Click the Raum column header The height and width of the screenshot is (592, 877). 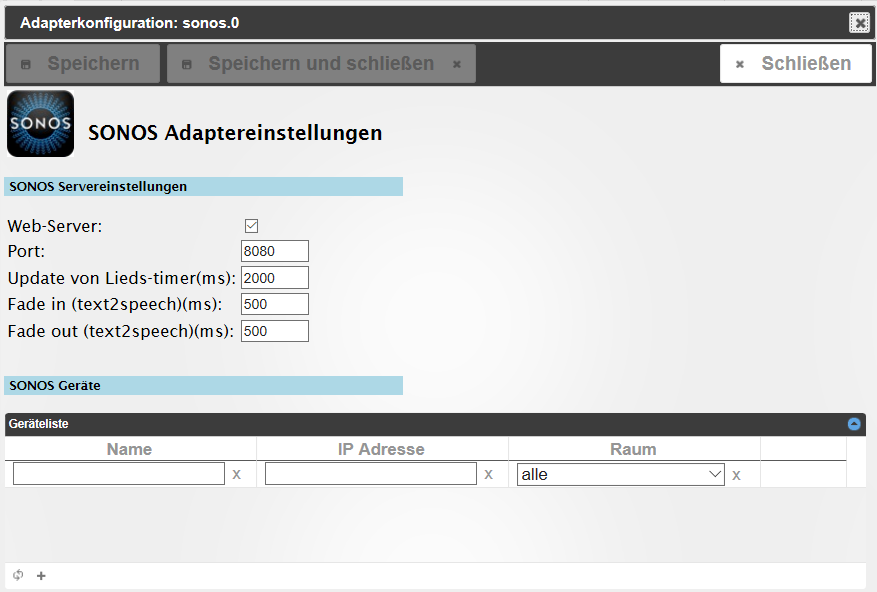click(633, 449)
